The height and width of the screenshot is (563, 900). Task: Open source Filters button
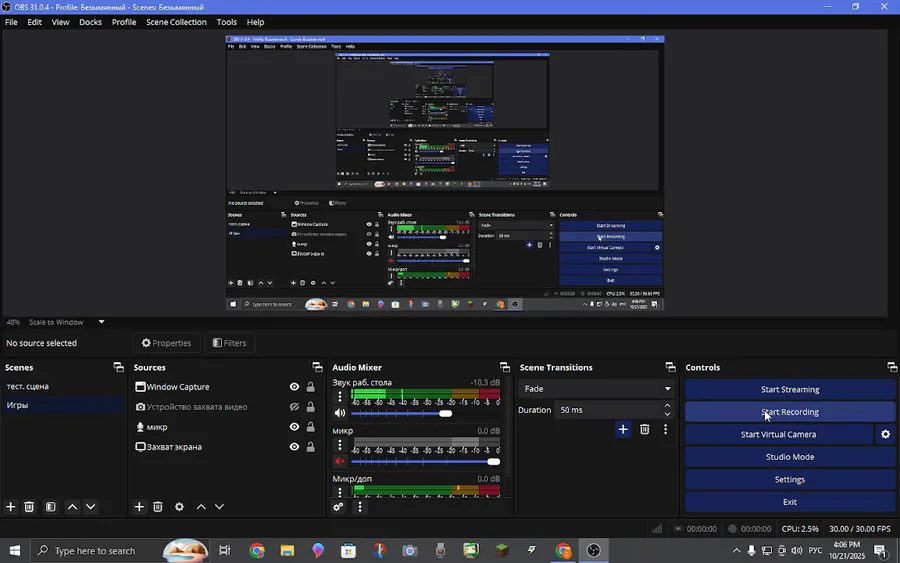[x=230, y=343]
